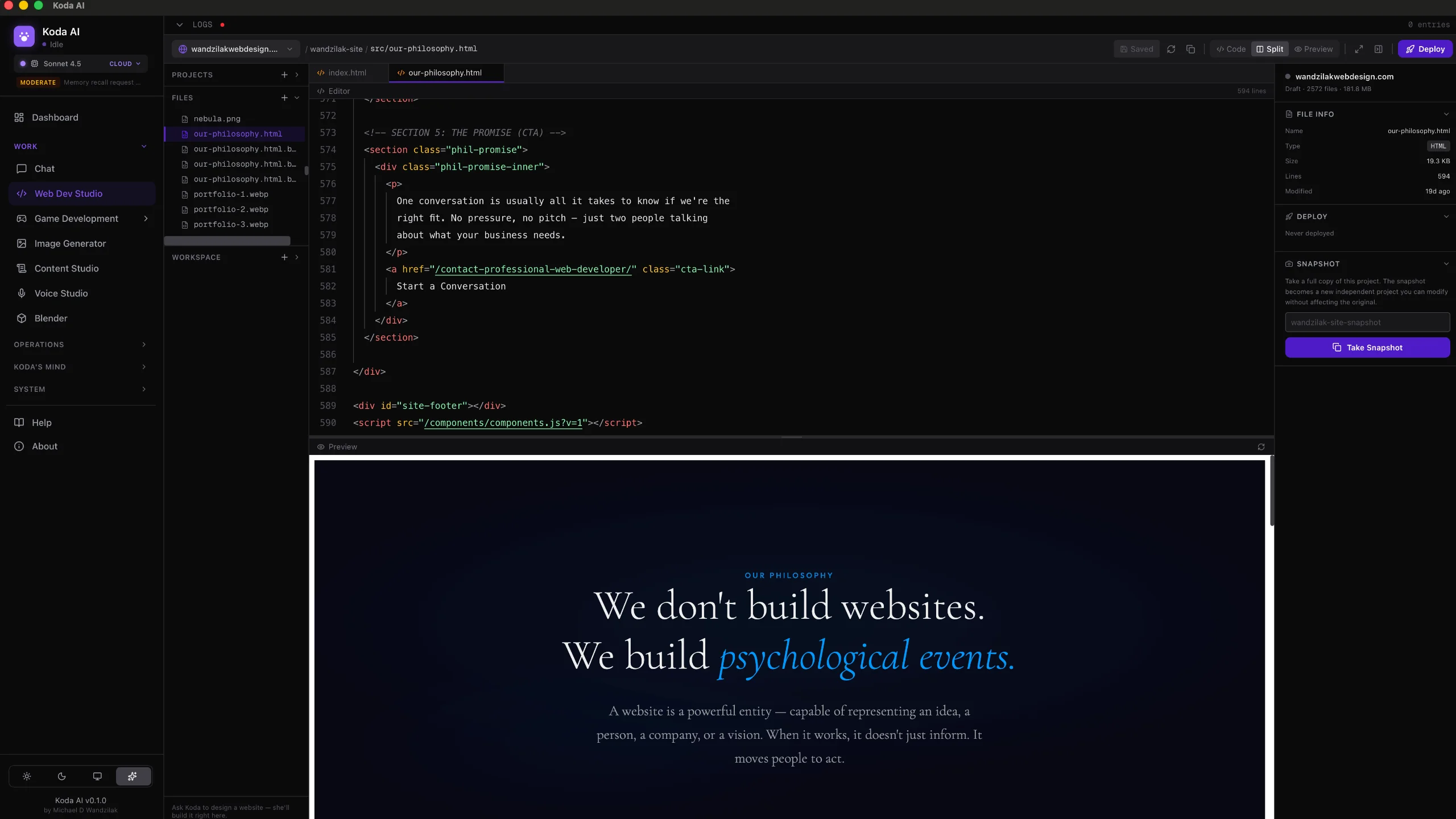Open the Help page
This screenshot has height=819, width=1456.
coord(42,423)
